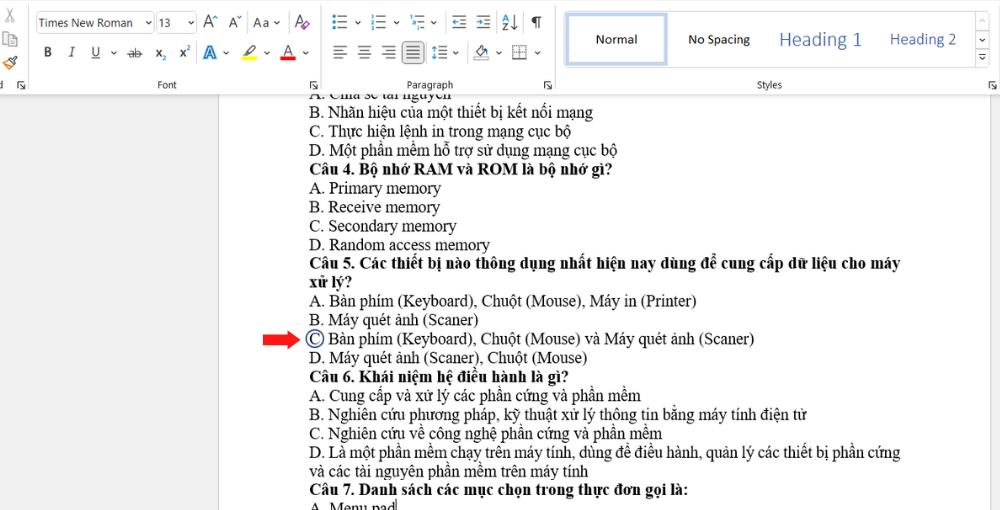Screen dimensions: 1000x510
Task: Open the Styles pane launcher
Action: (x=992, y=85)
